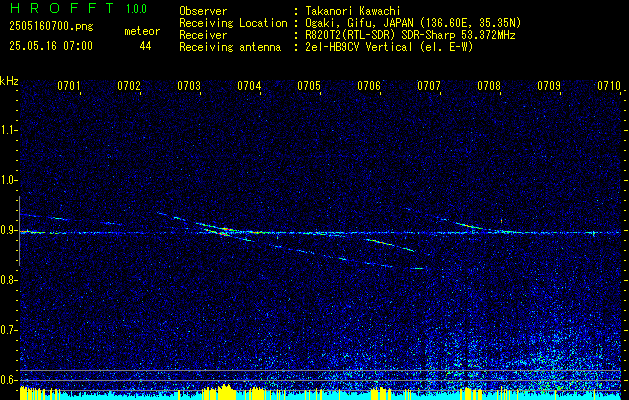Click the 2el-HB9CV Vertical antenna text
Viewport: 629px width, 400px height.
389,47
